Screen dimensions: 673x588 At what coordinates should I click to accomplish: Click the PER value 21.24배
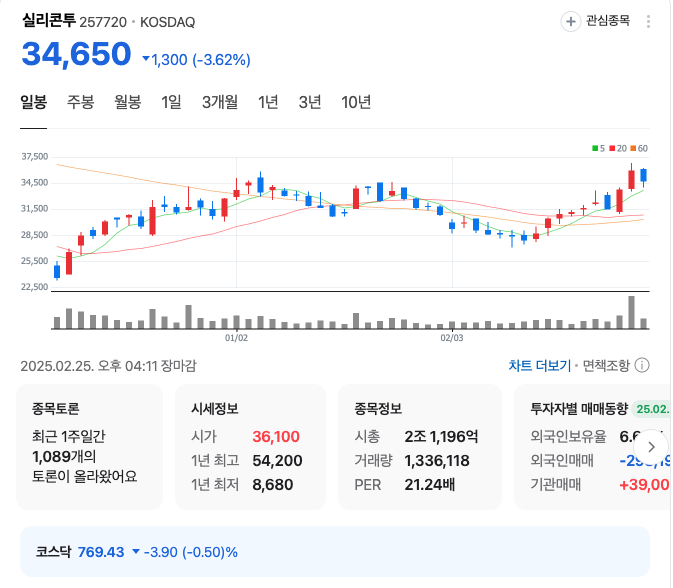tap(429, 485)
